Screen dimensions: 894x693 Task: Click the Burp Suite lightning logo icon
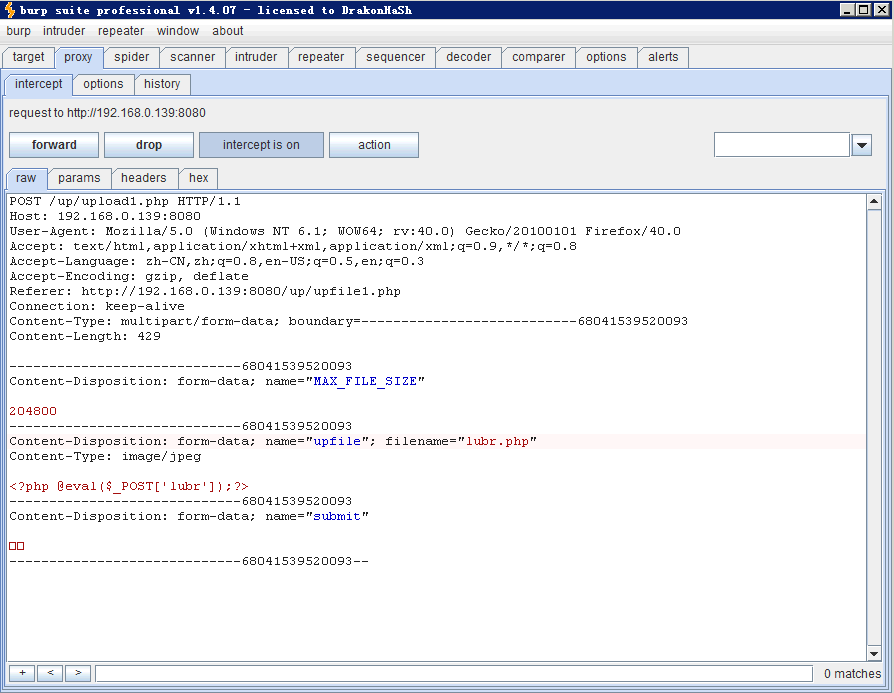click(x=10, y=10)
